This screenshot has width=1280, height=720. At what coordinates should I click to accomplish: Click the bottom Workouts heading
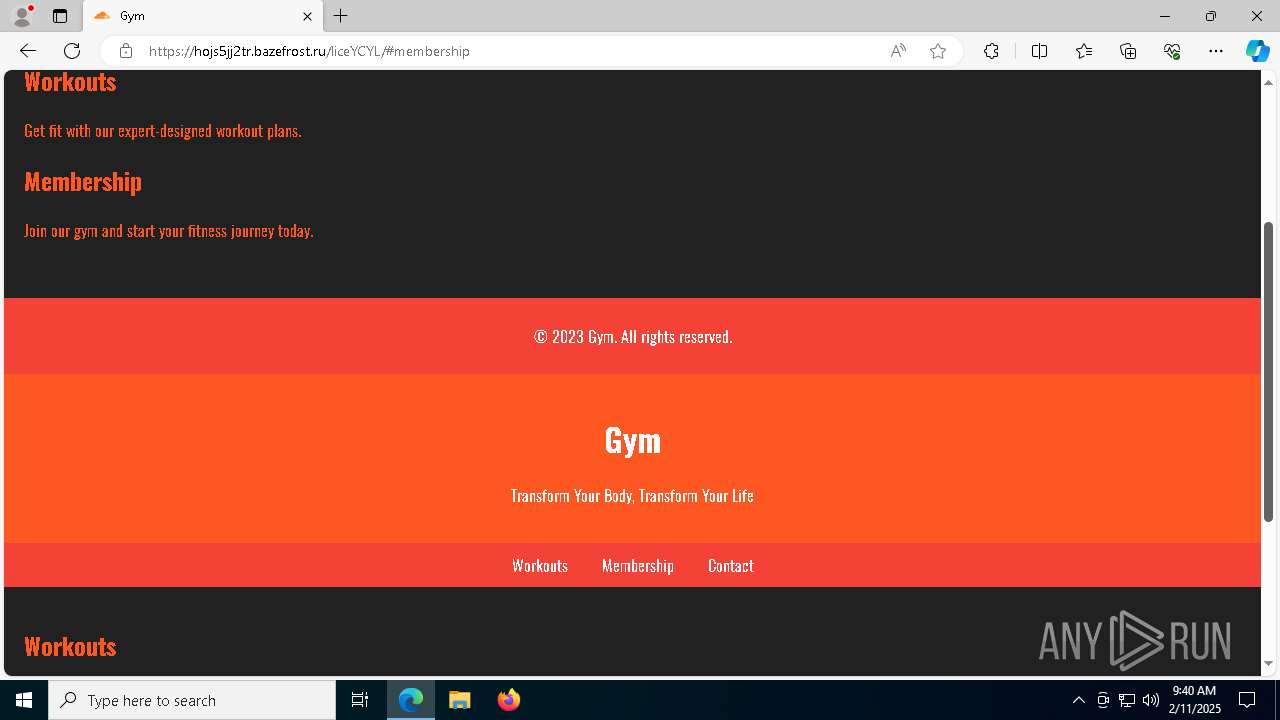pos(70,647)
